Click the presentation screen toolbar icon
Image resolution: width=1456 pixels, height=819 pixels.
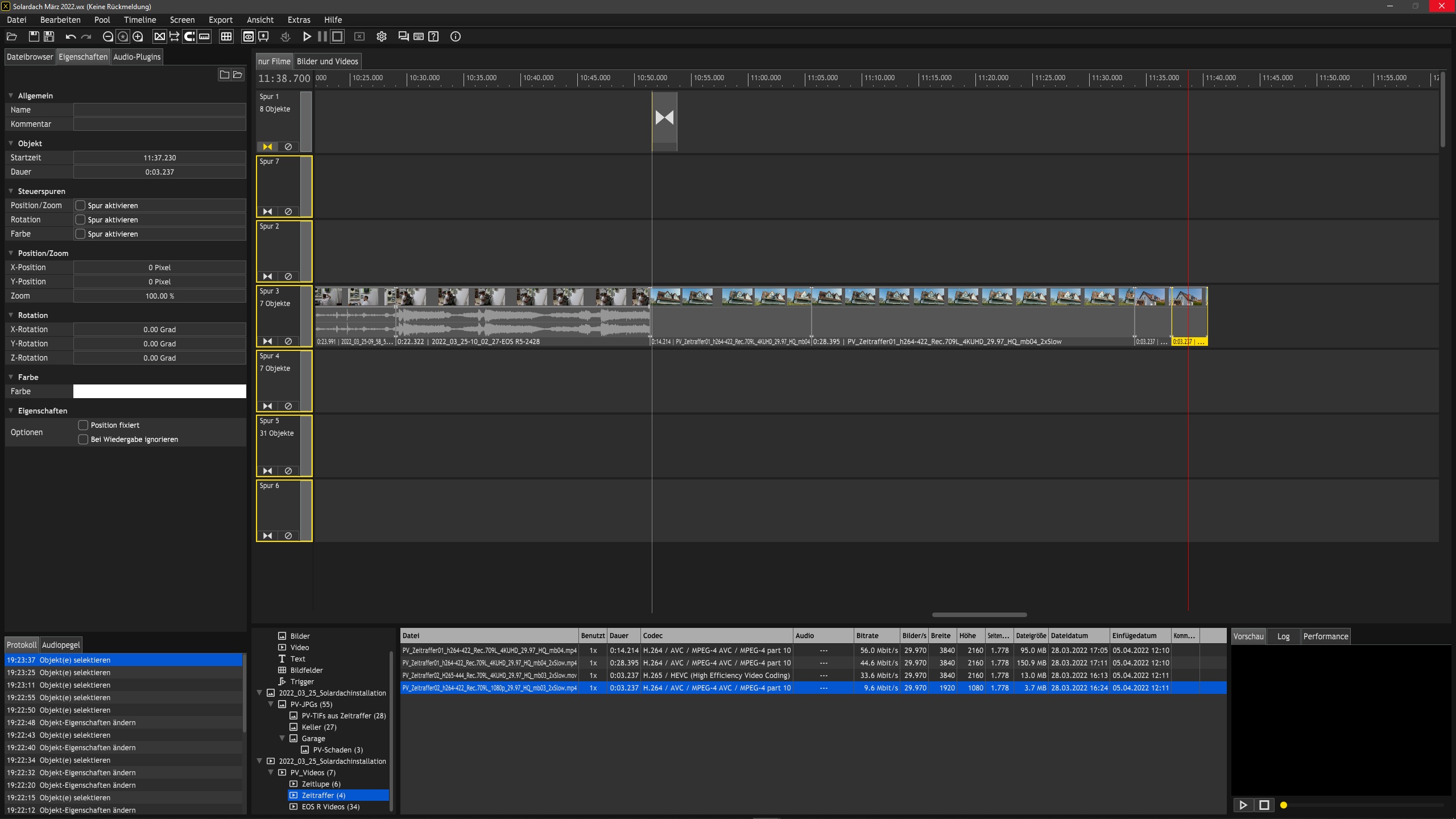coord(263,36)
